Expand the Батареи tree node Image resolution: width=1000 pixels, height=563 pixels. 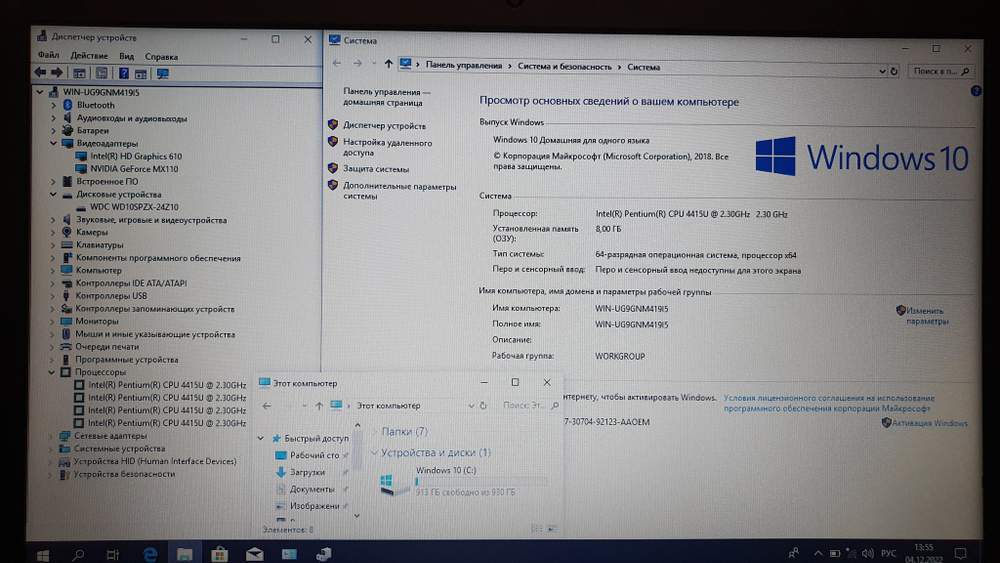point(54,131)
